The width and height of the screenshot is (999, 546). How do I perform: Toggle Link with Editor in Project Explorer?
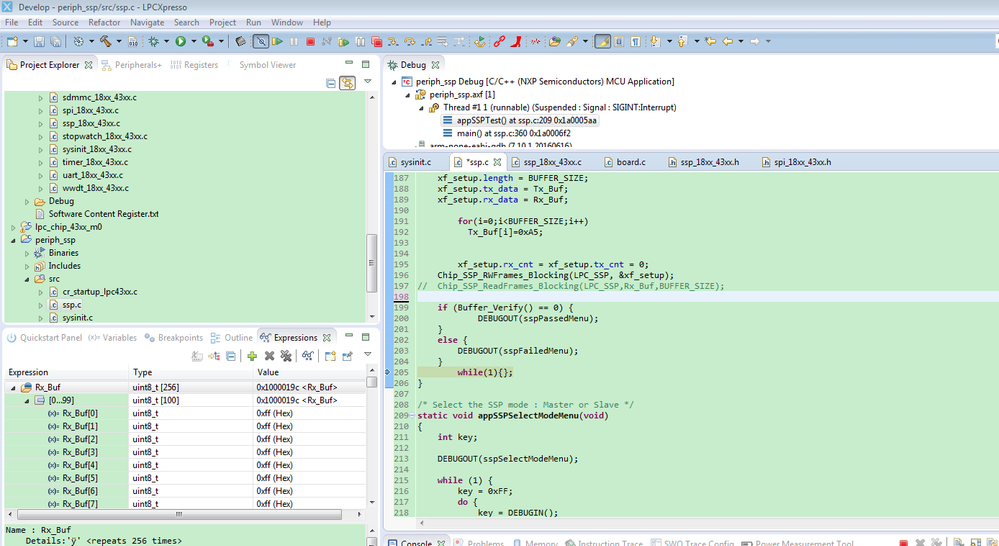coord(346,83)
